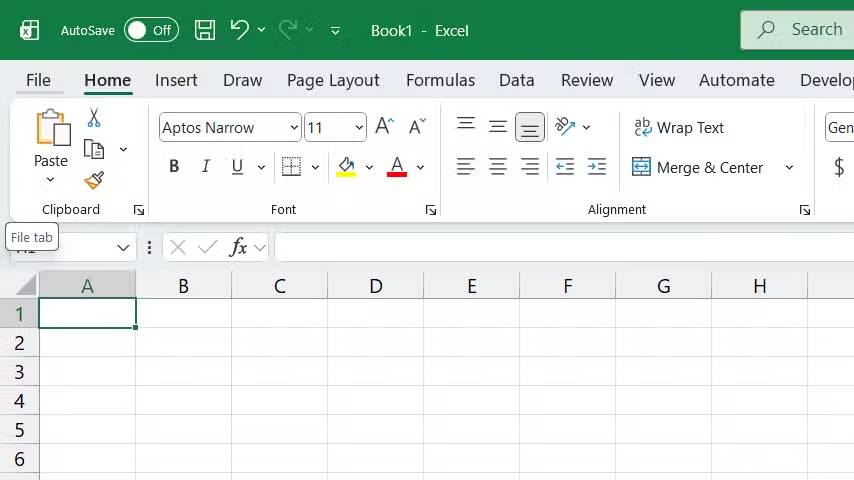Click the Save floppy disk icon
The width and height of the screenshot is (854, 480).
[205, 30]
